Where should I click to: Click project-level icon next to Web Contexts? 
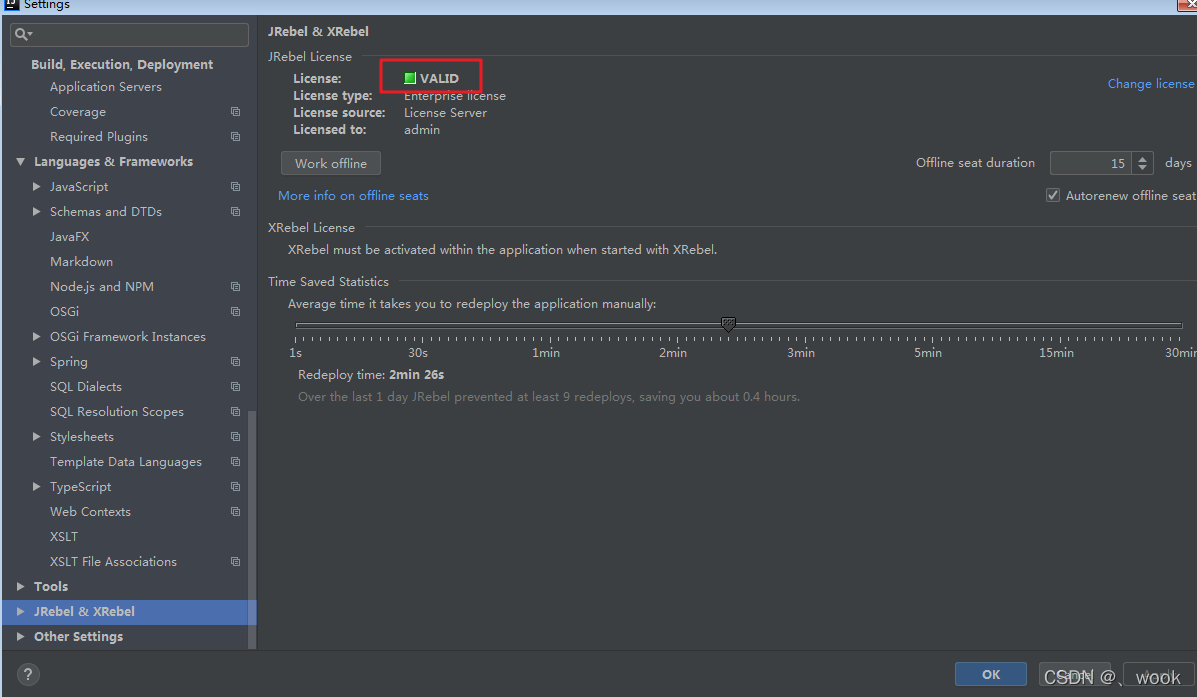tap(235, 511)
